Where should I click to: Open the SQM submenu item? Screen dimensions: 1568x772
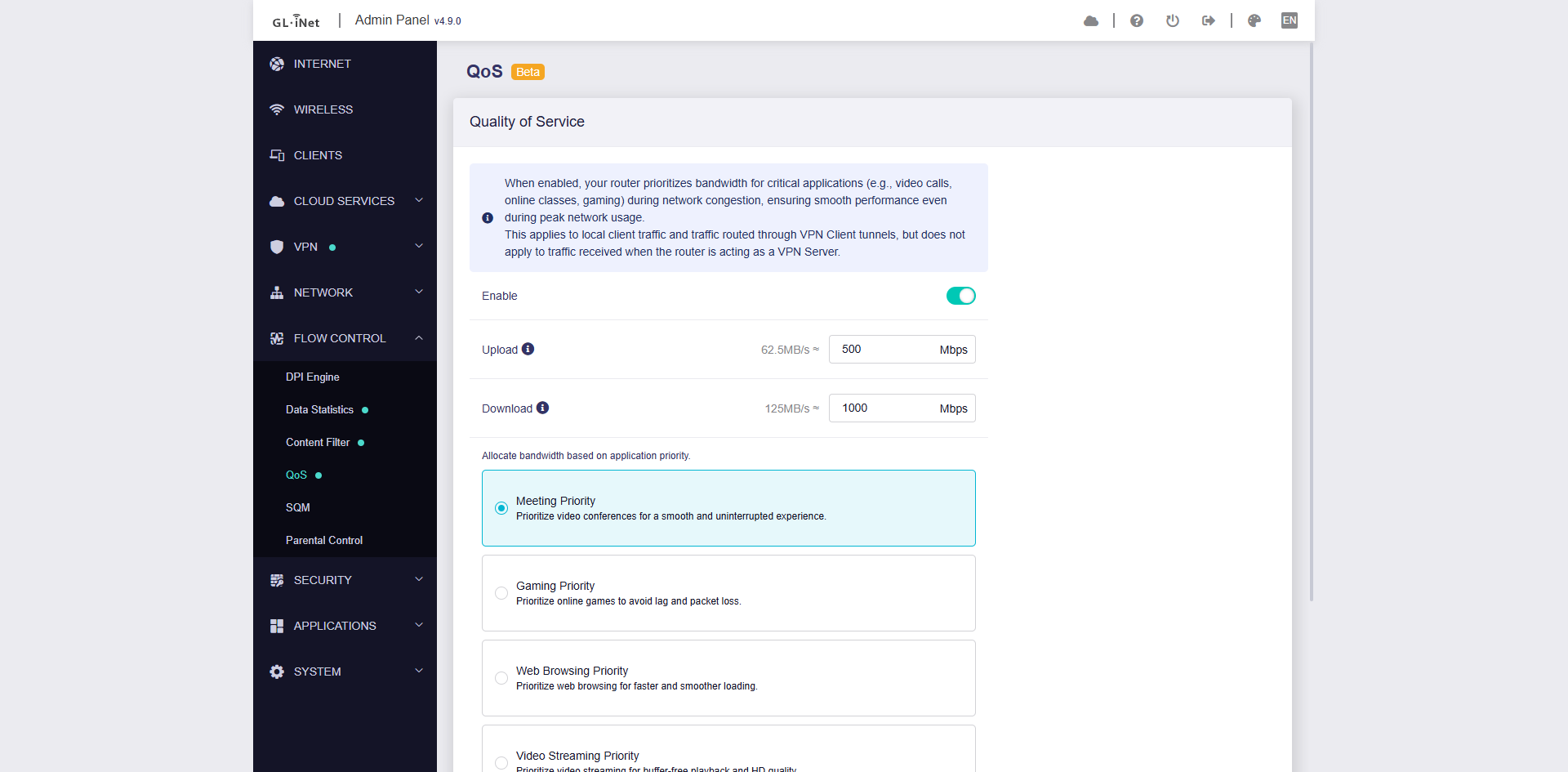(345, 507)
